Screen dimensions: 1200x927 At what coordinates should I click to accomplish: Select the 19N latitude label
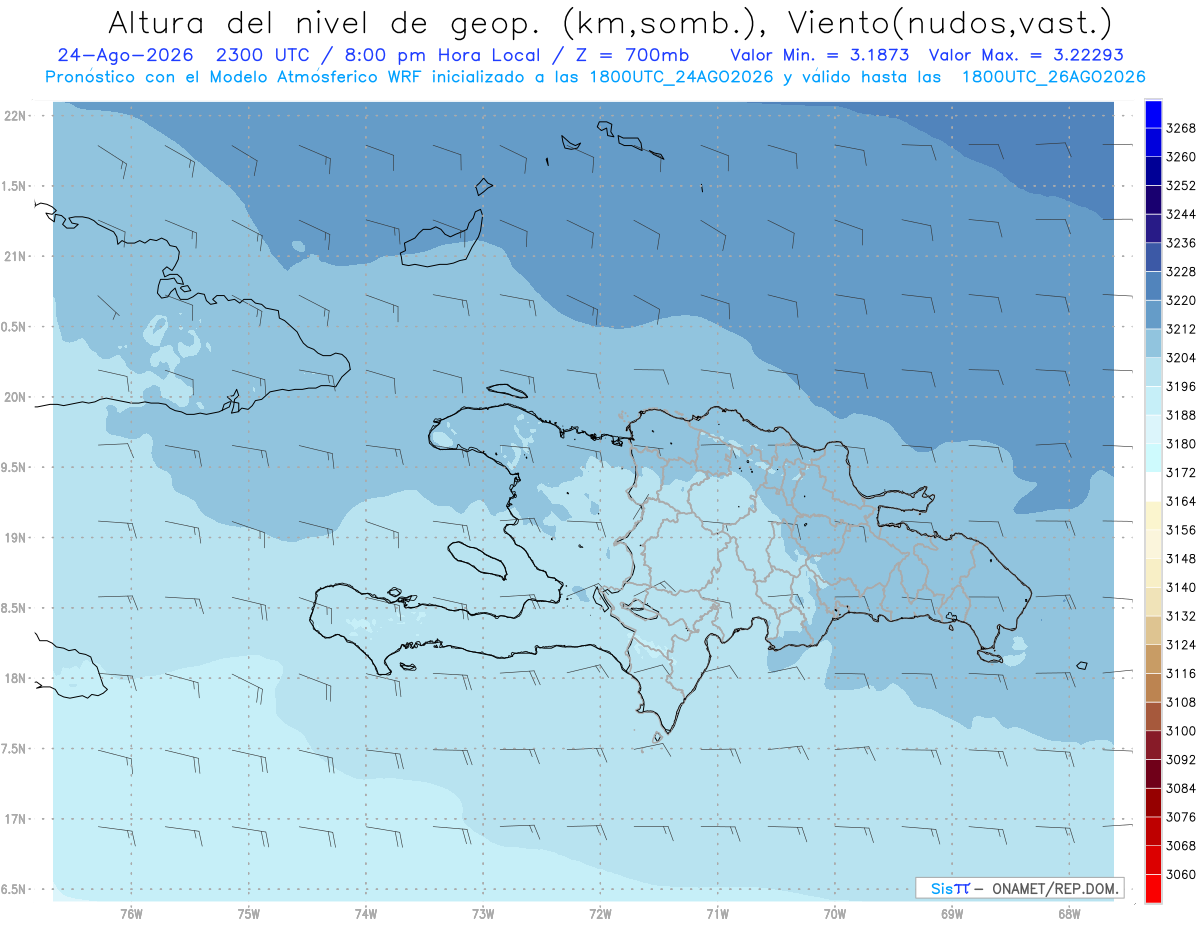(15, 538)
